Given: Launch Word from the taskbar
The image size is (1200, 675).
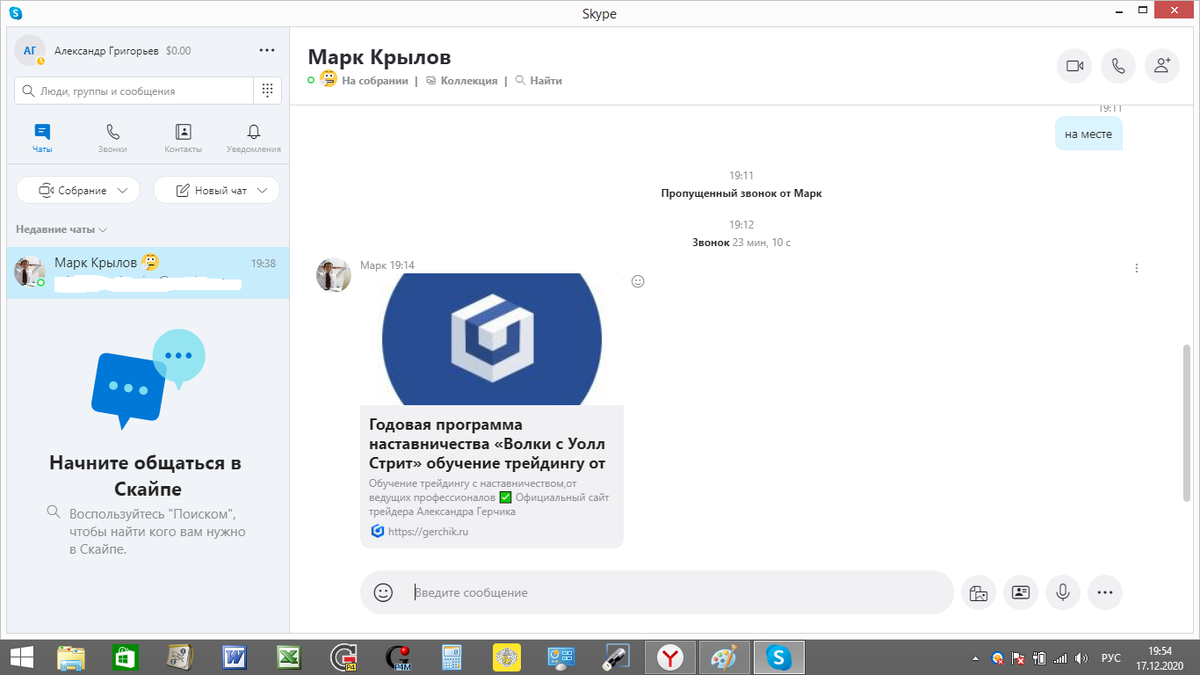Looking at the screenshot, I should [x=235, y=656].
